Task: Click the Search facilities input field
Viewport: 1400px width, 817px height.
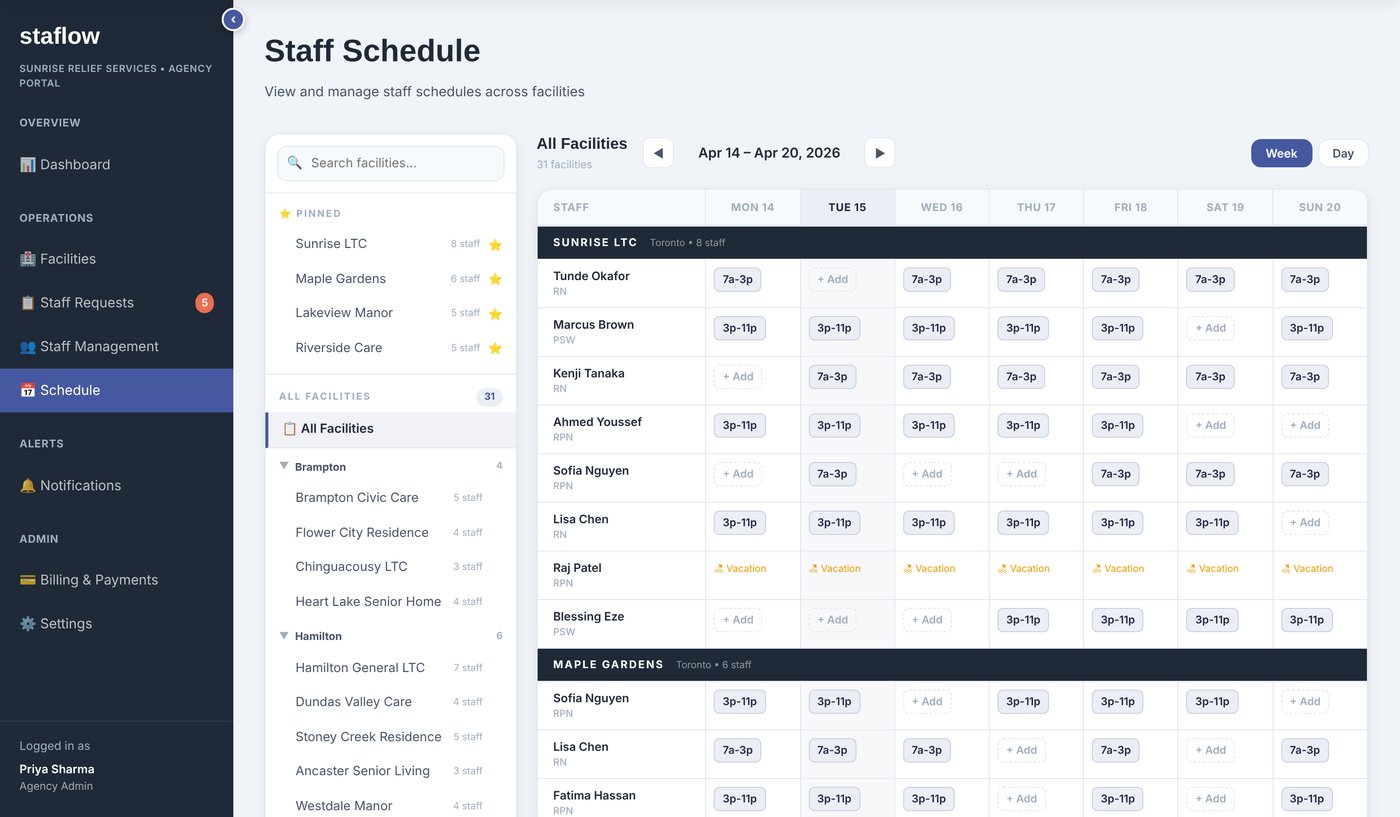Action: point(391,163)
